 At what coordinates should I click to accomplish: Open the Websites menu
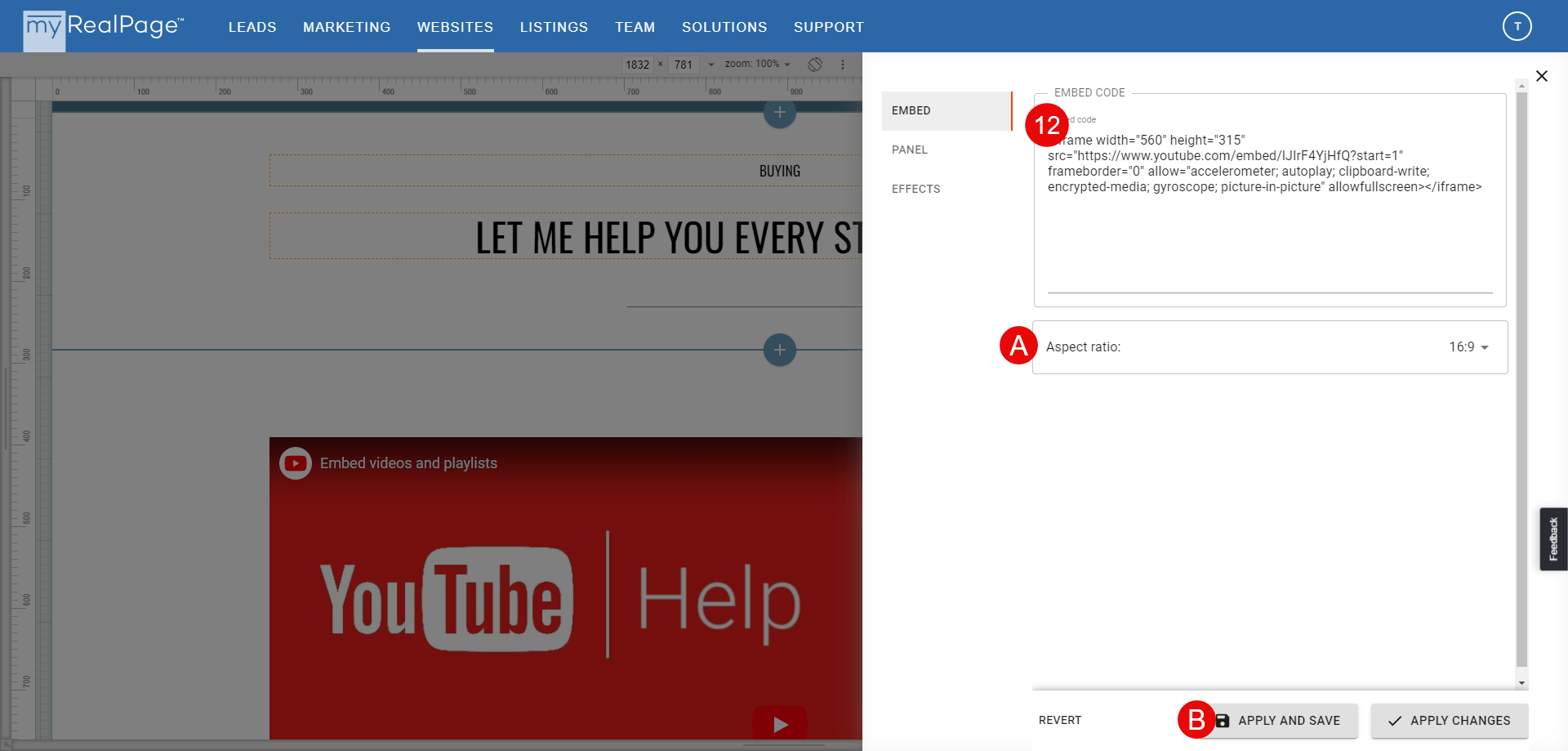455,27
